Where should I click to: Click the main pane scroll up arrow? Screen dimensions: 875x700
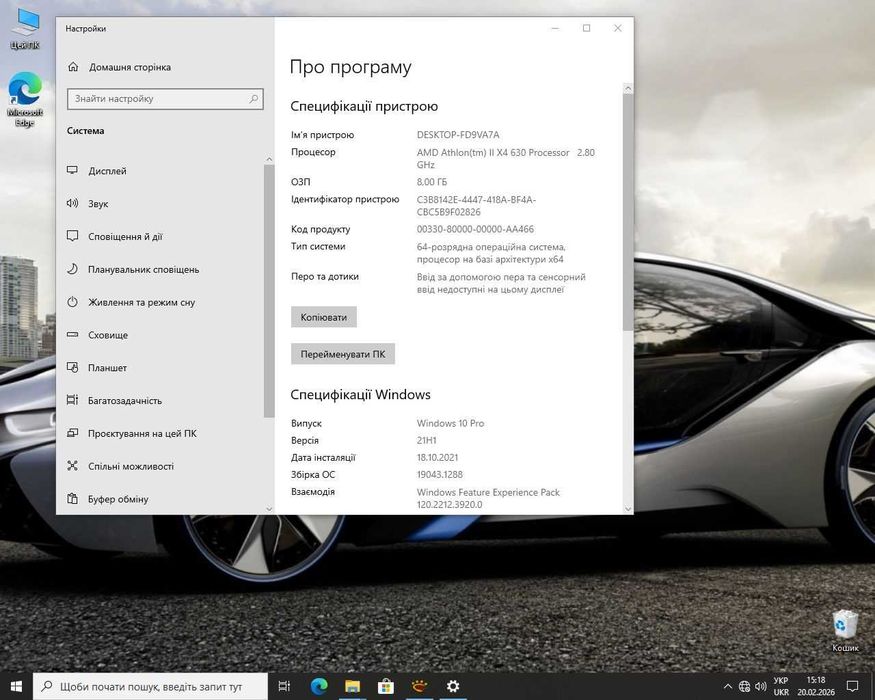628,89
